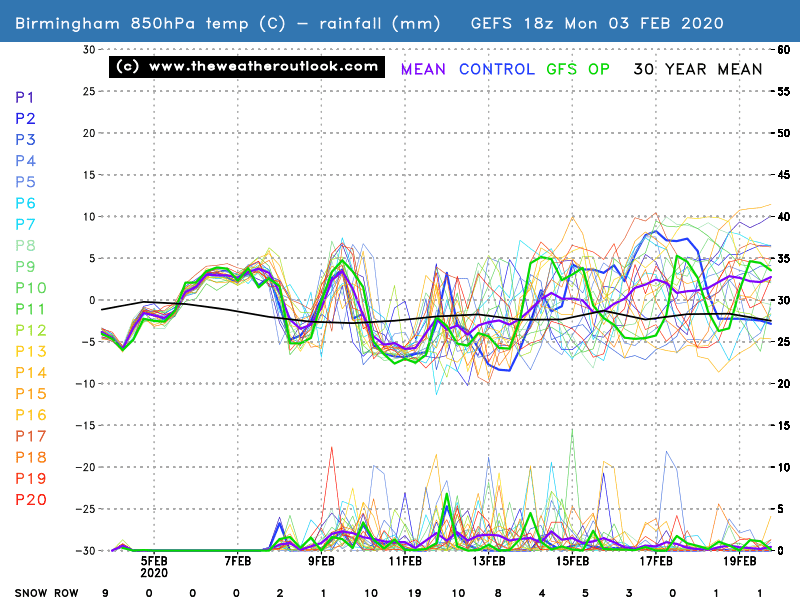Click the 19FEB date axis label
This screenshot has width=800, height=600.
(738, 562)
